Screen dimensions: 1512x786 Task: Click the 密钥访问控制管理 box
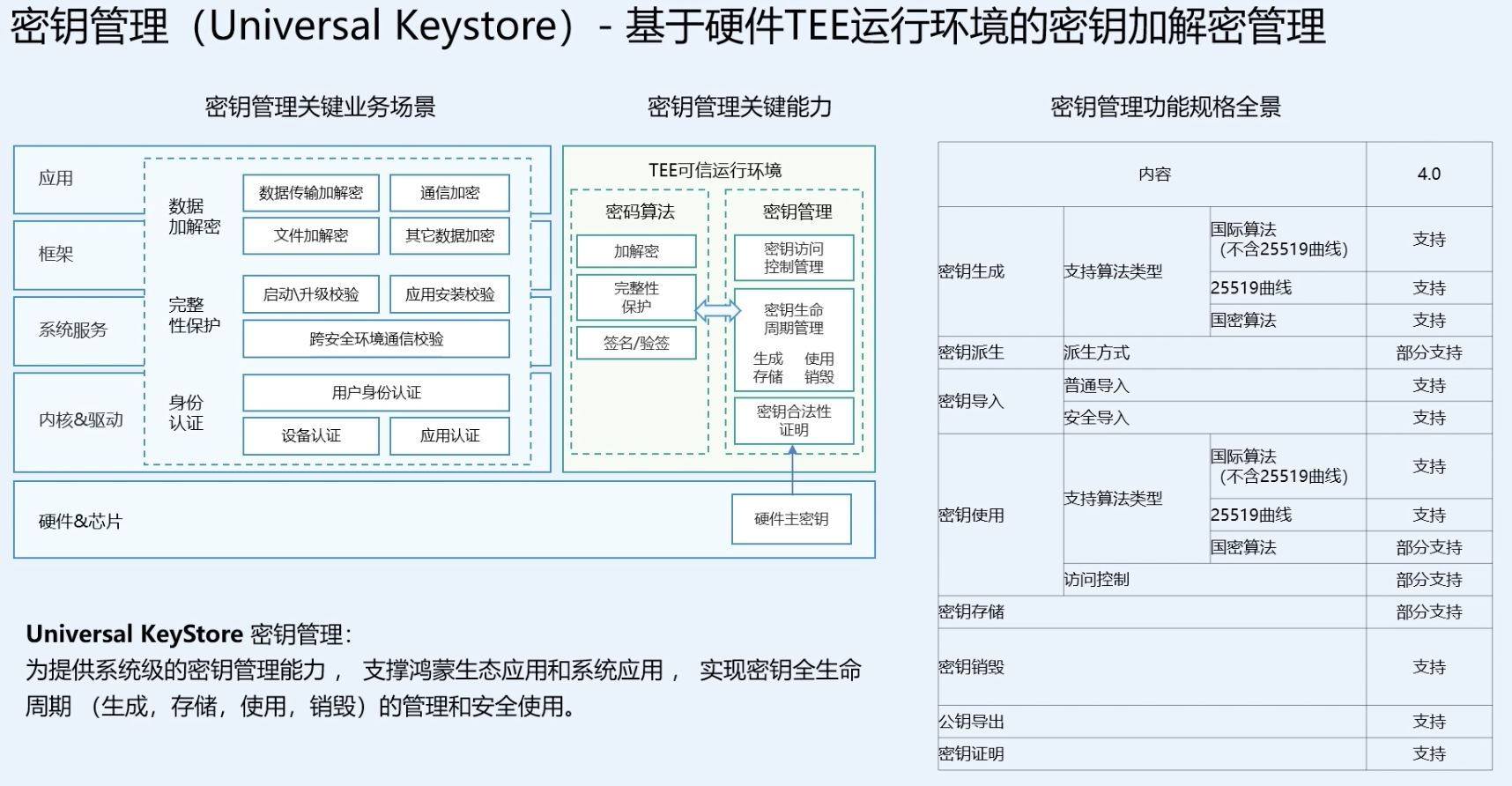[x=794, y=258]
